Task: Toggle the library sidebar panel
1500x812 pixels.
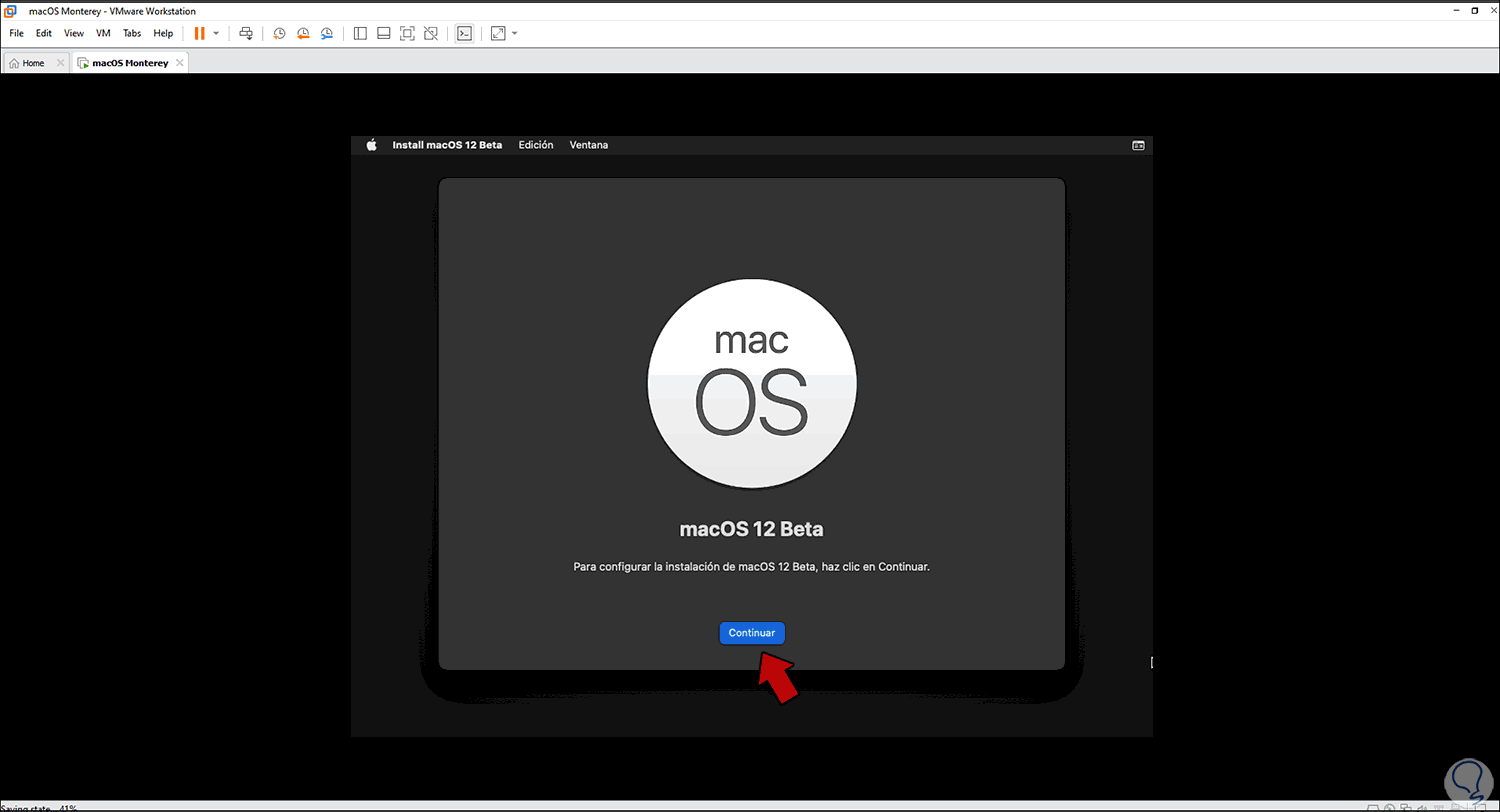Action: pyautogui.click(x=360, y=33)
